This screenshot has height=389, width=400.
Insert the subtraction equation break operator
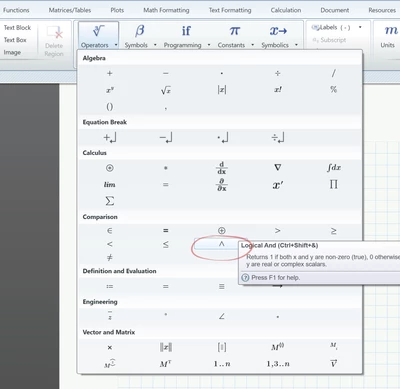click(166, 137)
